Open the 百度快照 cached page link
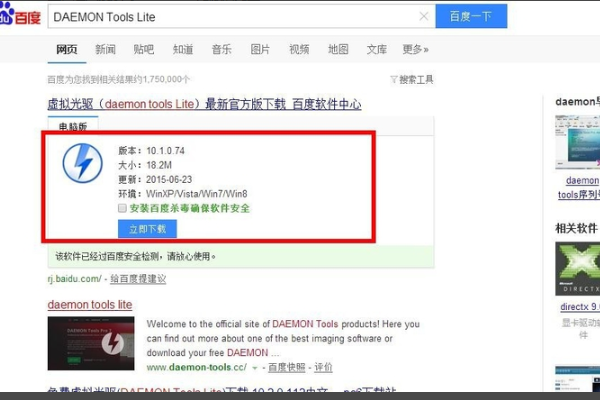The height and width of the screenshot is (400, 600). coord(287,367)
